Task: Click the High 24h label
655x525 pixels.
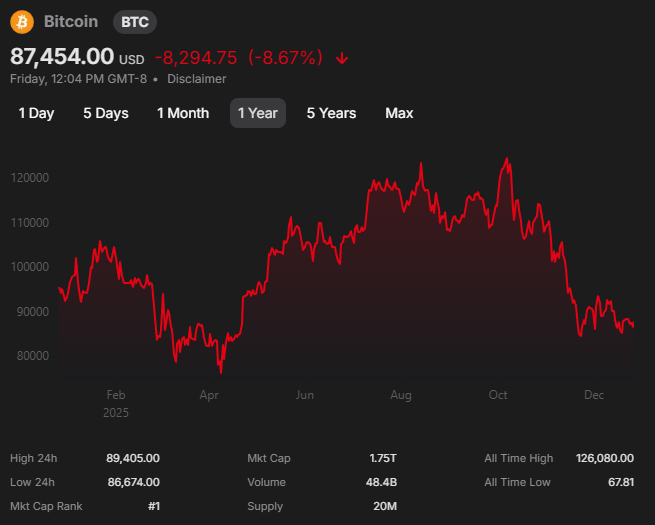Action: coord(33,459)
